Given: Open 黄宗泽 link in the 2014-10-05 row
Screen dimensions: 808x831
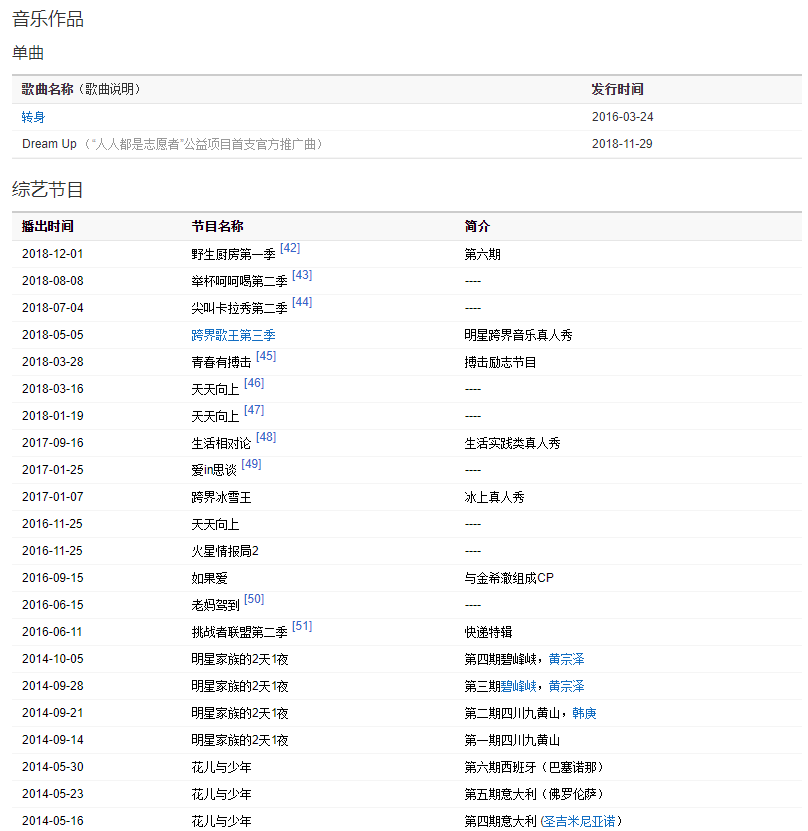Looking at the screenshot, I should coord(566,659).
